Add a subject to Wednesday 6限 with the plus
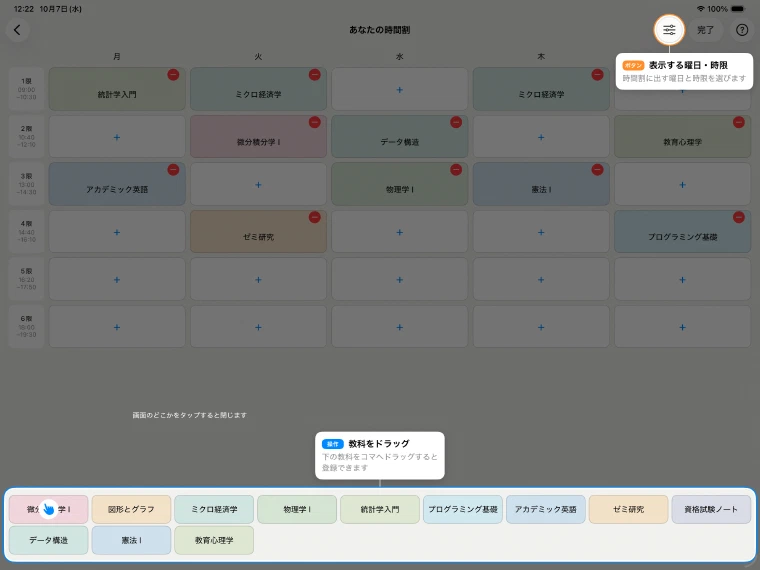The width and height of the screenshot is (760, 570). click(x=399, y=327)
